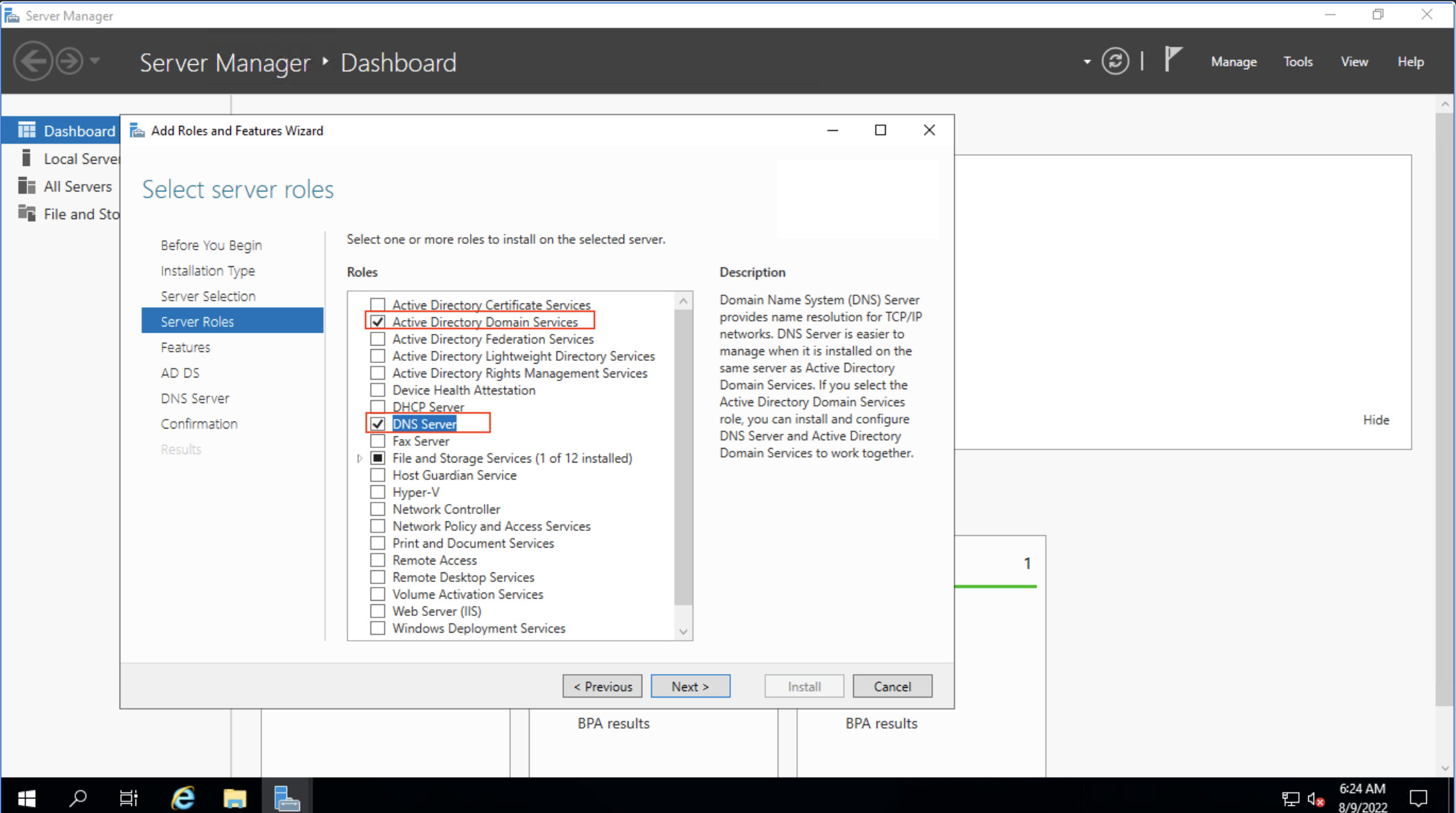Toggle File and Storage Services checkbox
The height and width of the screenshot is (813, 1456).
click(x=377, y=458)
